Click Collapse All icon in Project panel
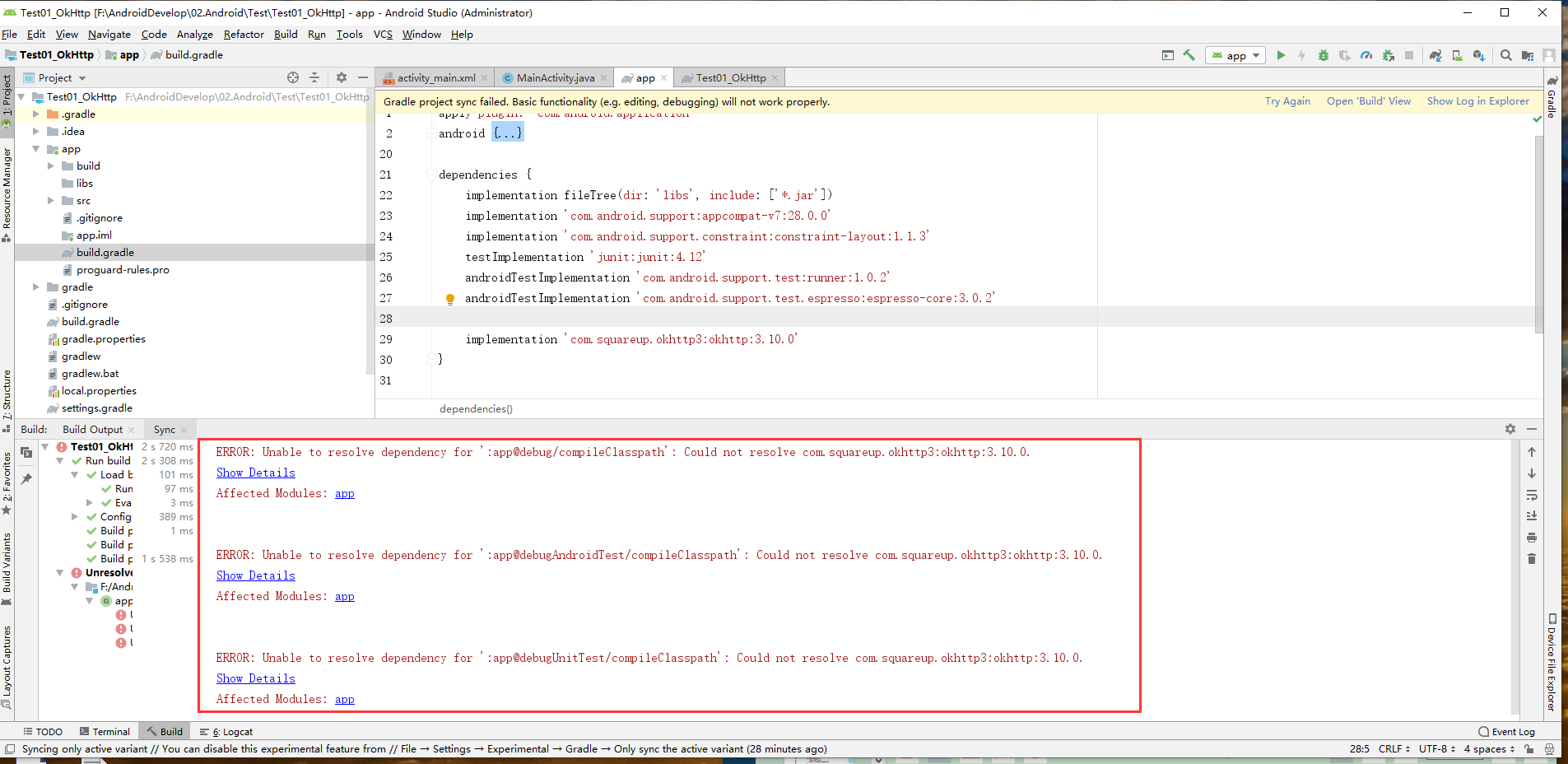 pyautogui.click(x=314, y=77)
